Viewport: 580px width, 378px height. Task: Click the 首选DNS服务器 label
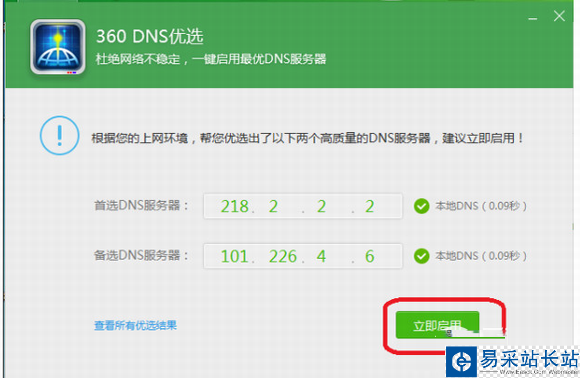click(x=141, y=205)
